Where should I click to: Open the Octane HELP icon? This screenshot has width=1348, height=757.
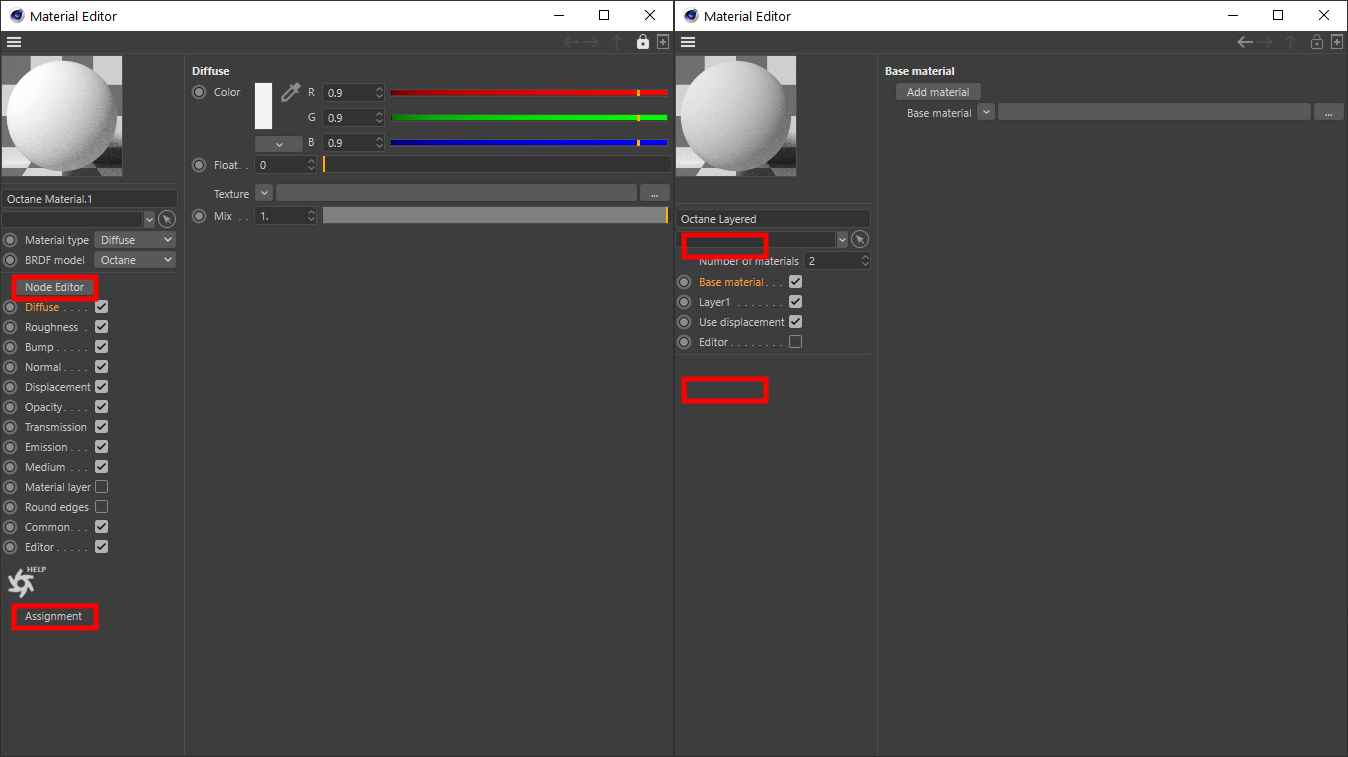pyautogui.click(x=26, y=581)
